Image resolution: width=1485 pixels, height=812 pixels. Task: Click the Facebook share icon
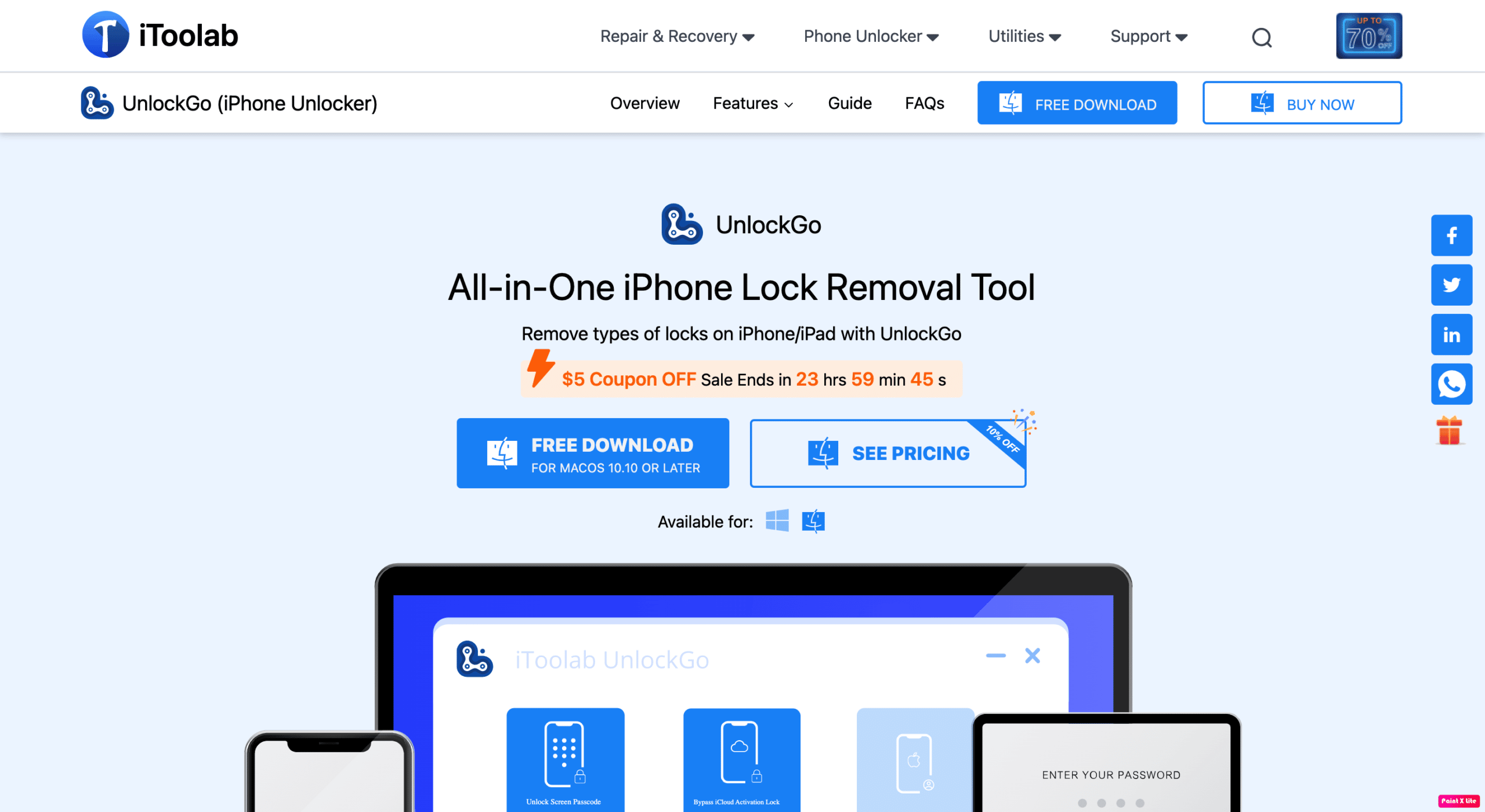pyautogui.click(x=1452, y=235)
